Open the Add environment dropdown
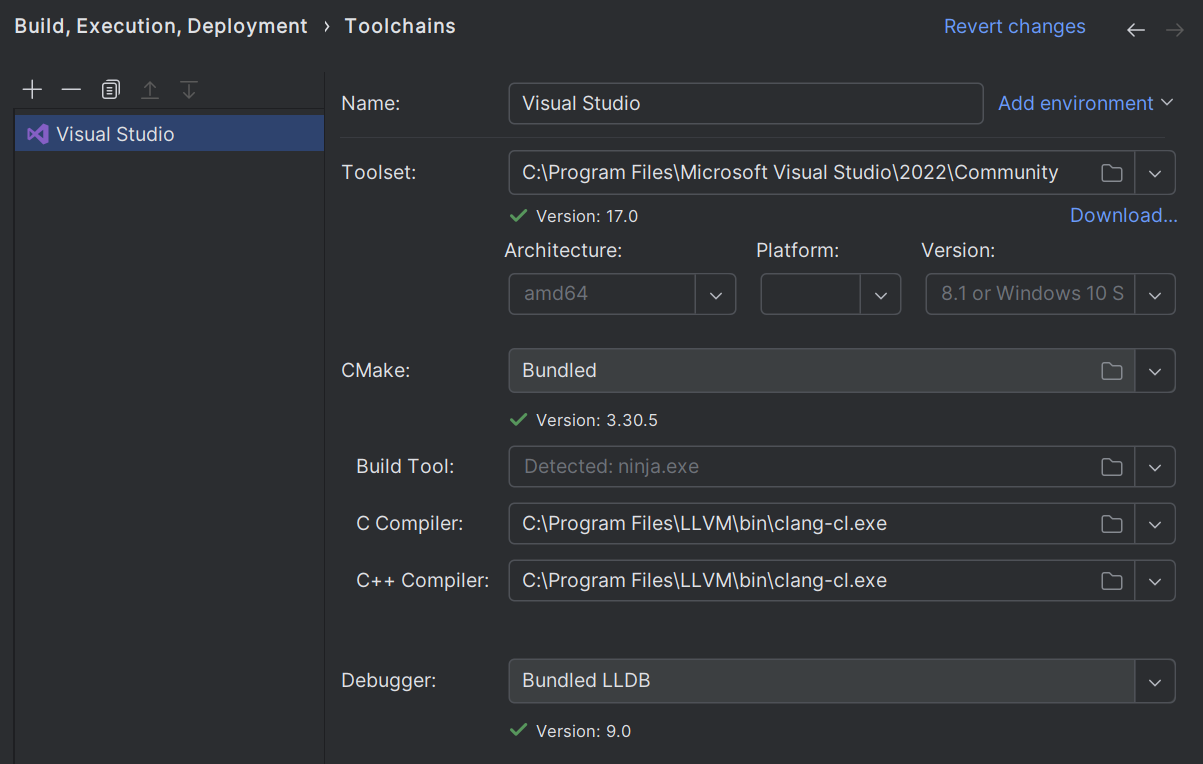This screenshot has height=764, width=1203. coord(1085,103)
